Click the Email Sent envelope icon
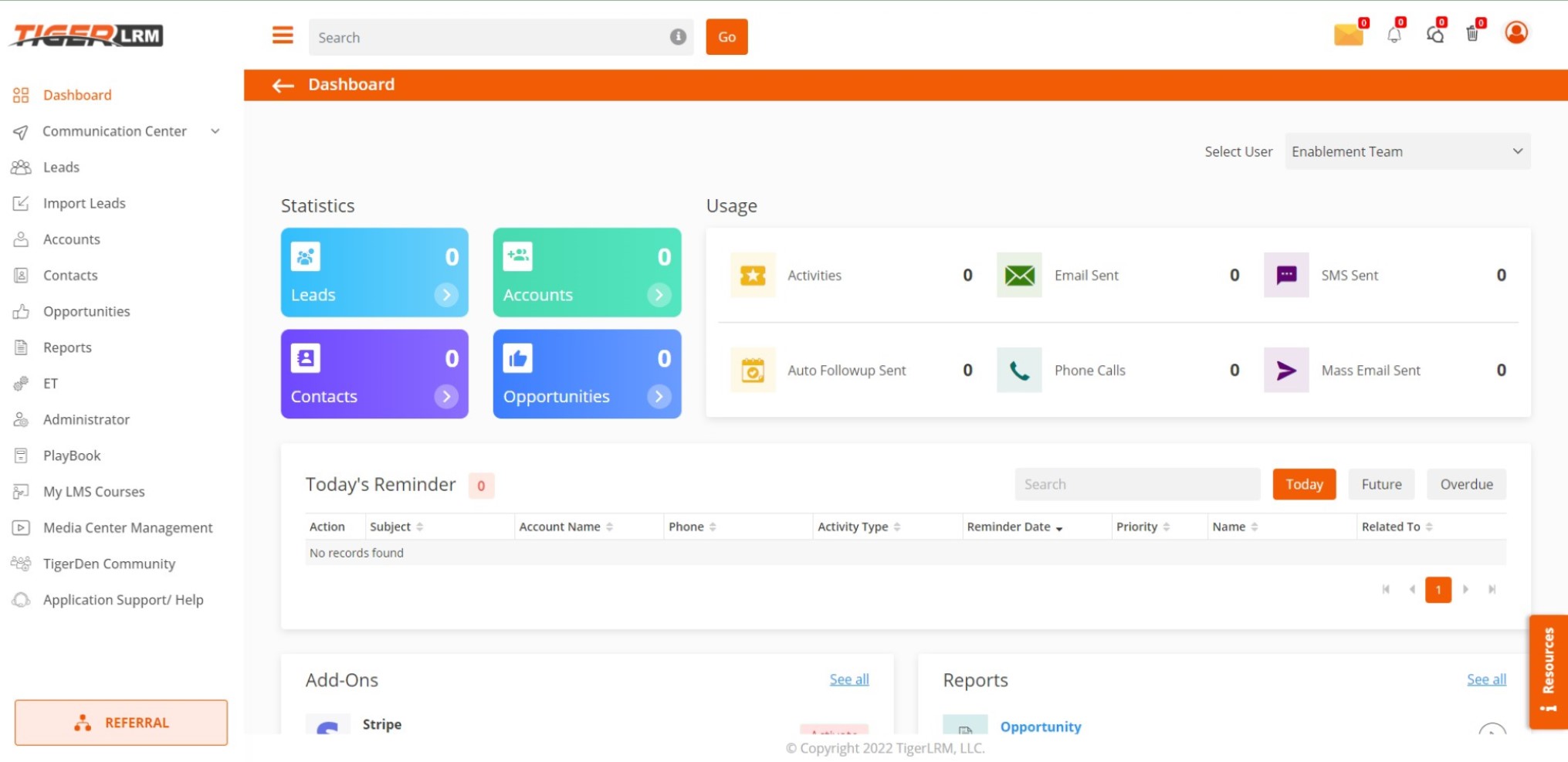Screen dimensions: 1568x762 click(1019, 275)
